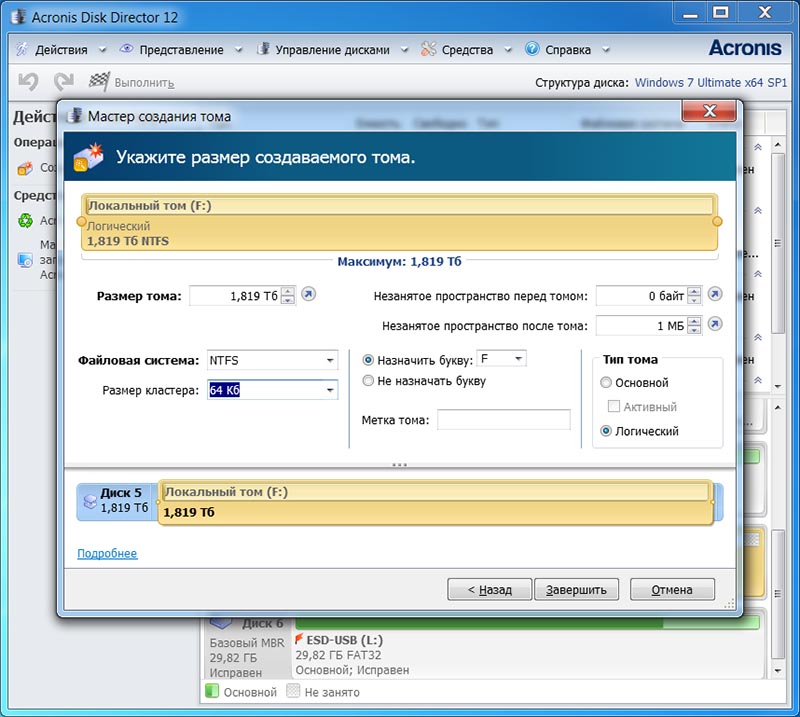Click the Незанятое пространство после тома field

pyautogui.click(x=642, y=325)
